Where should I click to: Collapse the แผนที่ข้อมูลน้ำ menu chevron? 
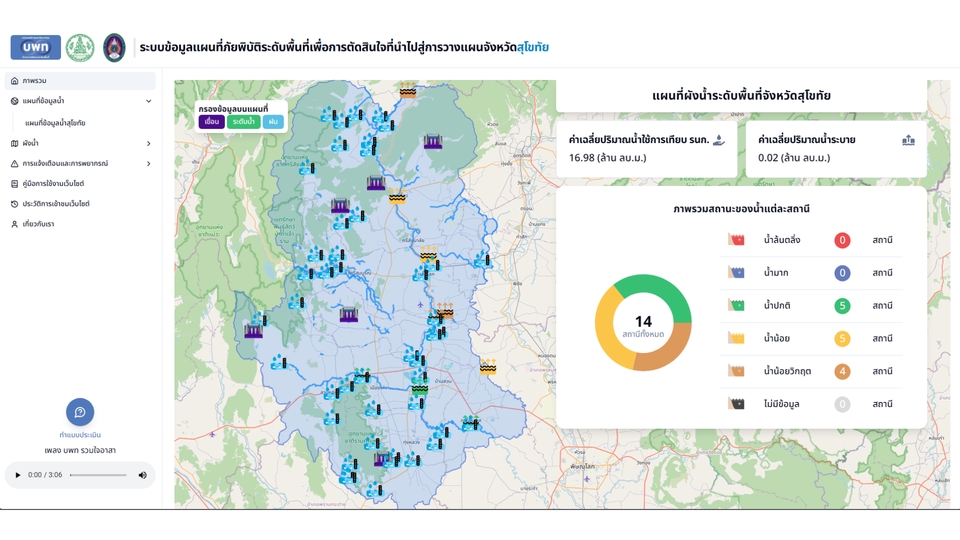point(149,101)
